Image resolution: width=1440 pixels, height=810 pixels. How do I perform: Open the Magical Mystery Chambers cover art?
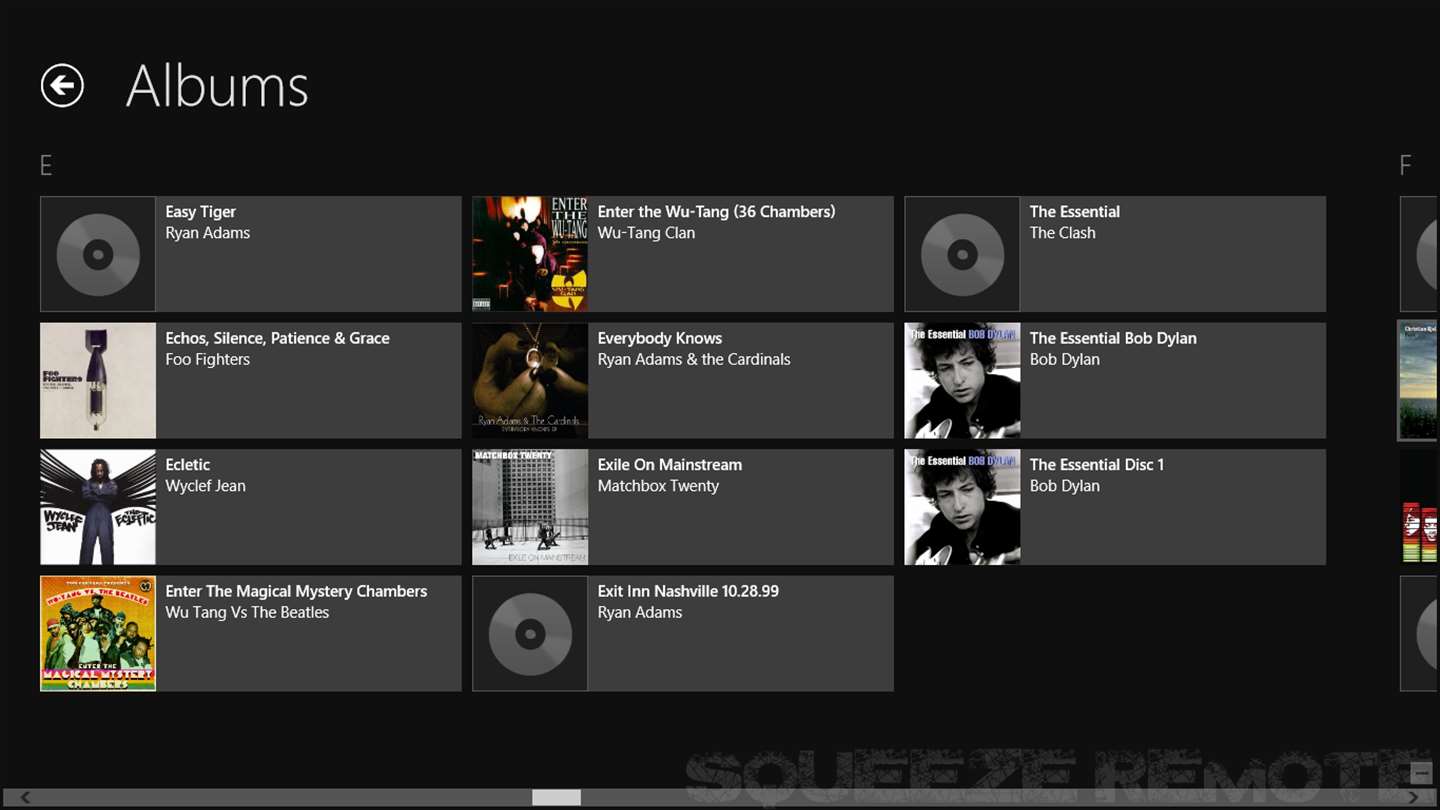pyautogui.click(x=98, y=633)
